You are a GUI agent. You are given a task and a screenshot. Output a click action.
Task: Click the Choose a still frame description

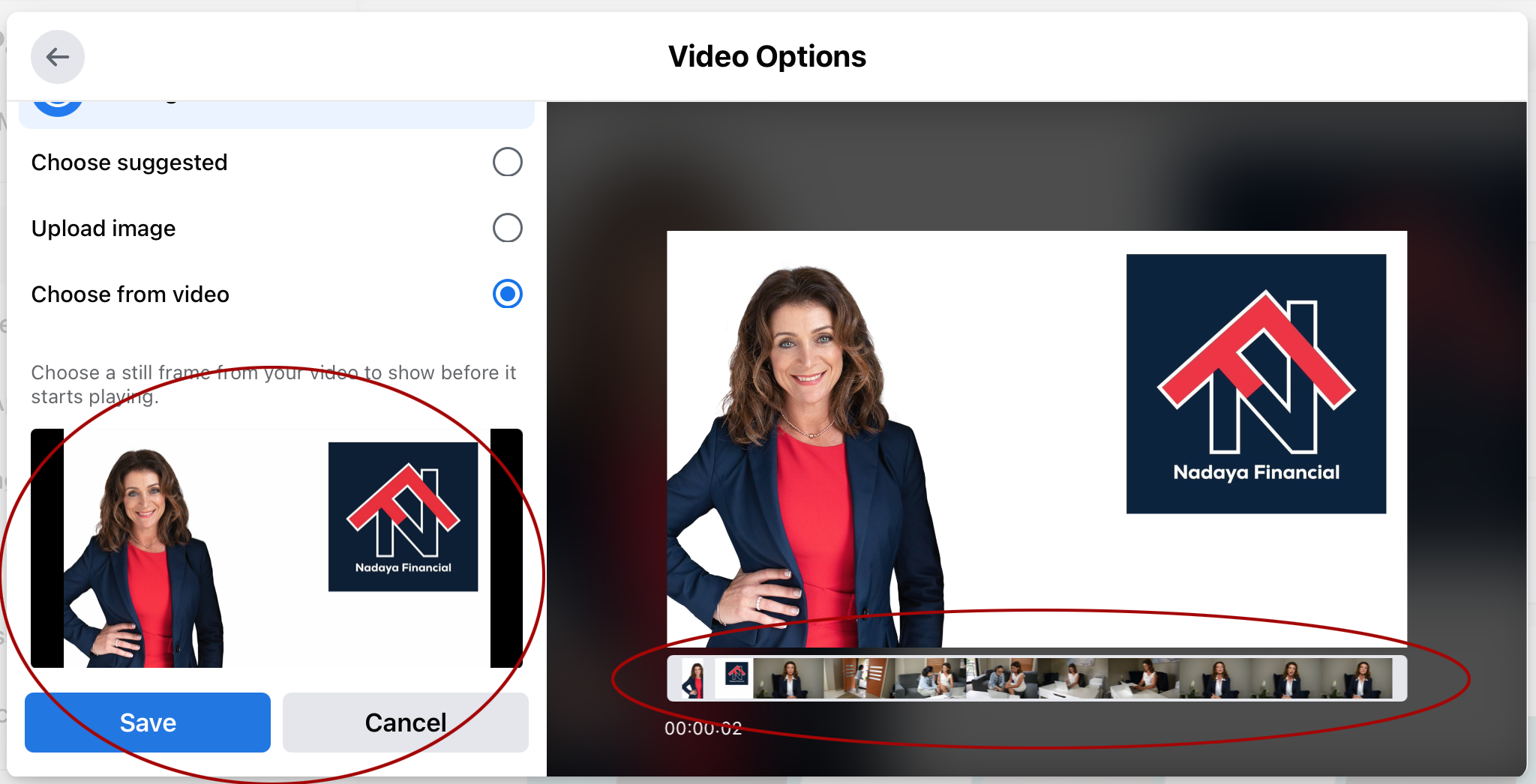[274, 385]
